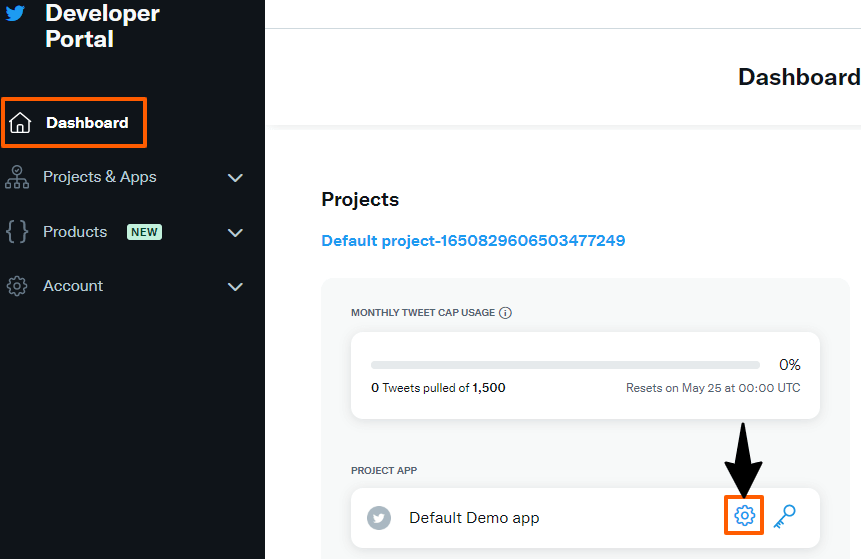
Task: Expand the Products chevron
Action: pyautogui.click(x=235, y=233)
